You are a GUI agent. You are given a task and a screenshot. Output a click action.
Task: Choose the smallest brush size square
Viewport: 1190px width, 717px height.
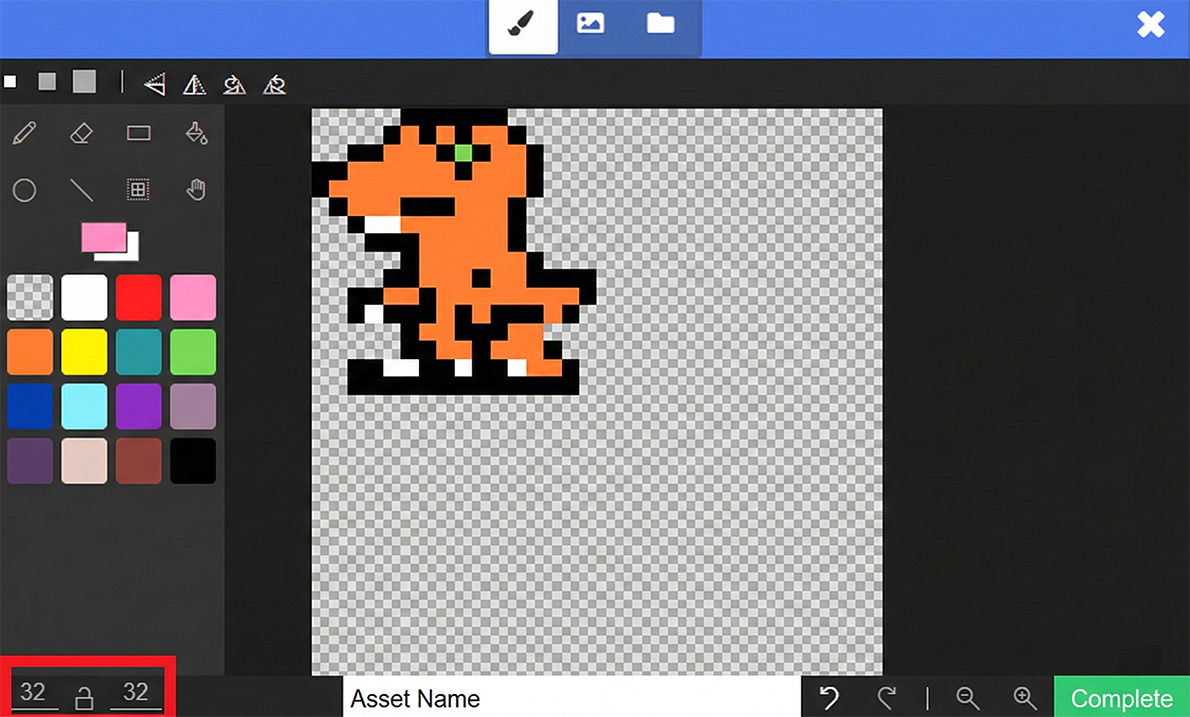10,82
